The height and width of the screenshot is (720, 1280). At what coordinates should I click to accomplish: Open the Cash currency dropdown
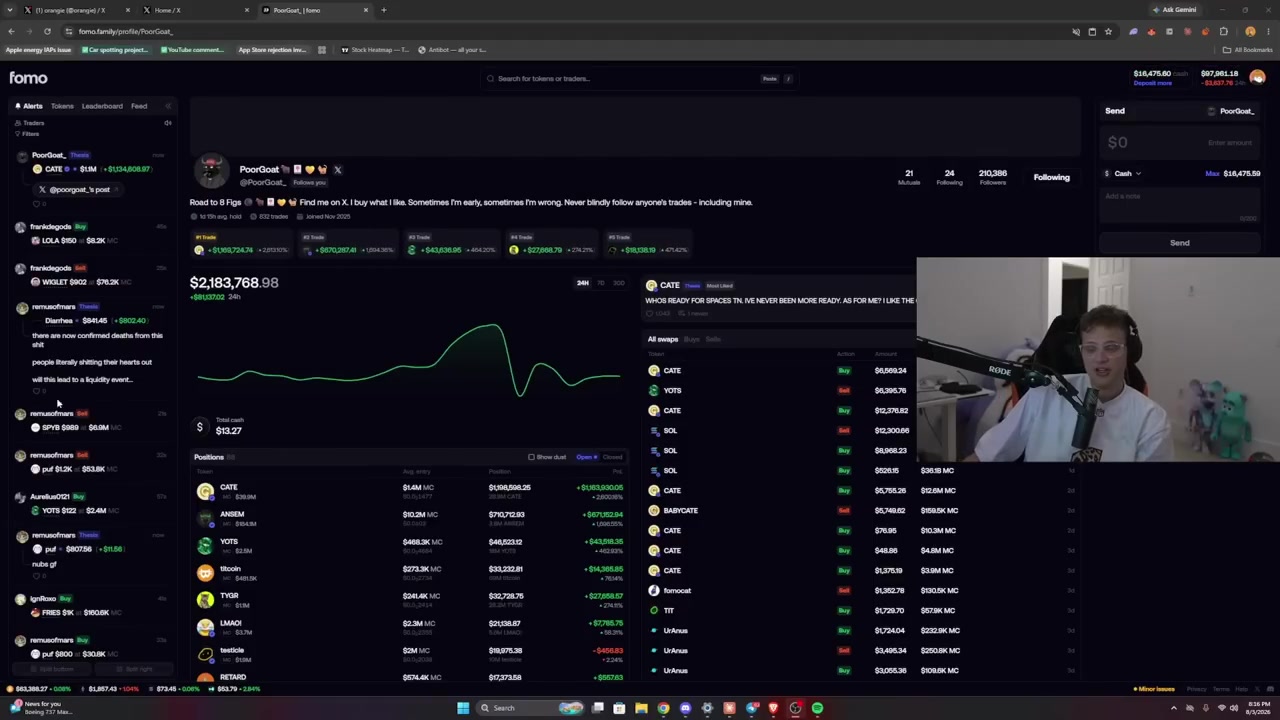(1123, 174)
